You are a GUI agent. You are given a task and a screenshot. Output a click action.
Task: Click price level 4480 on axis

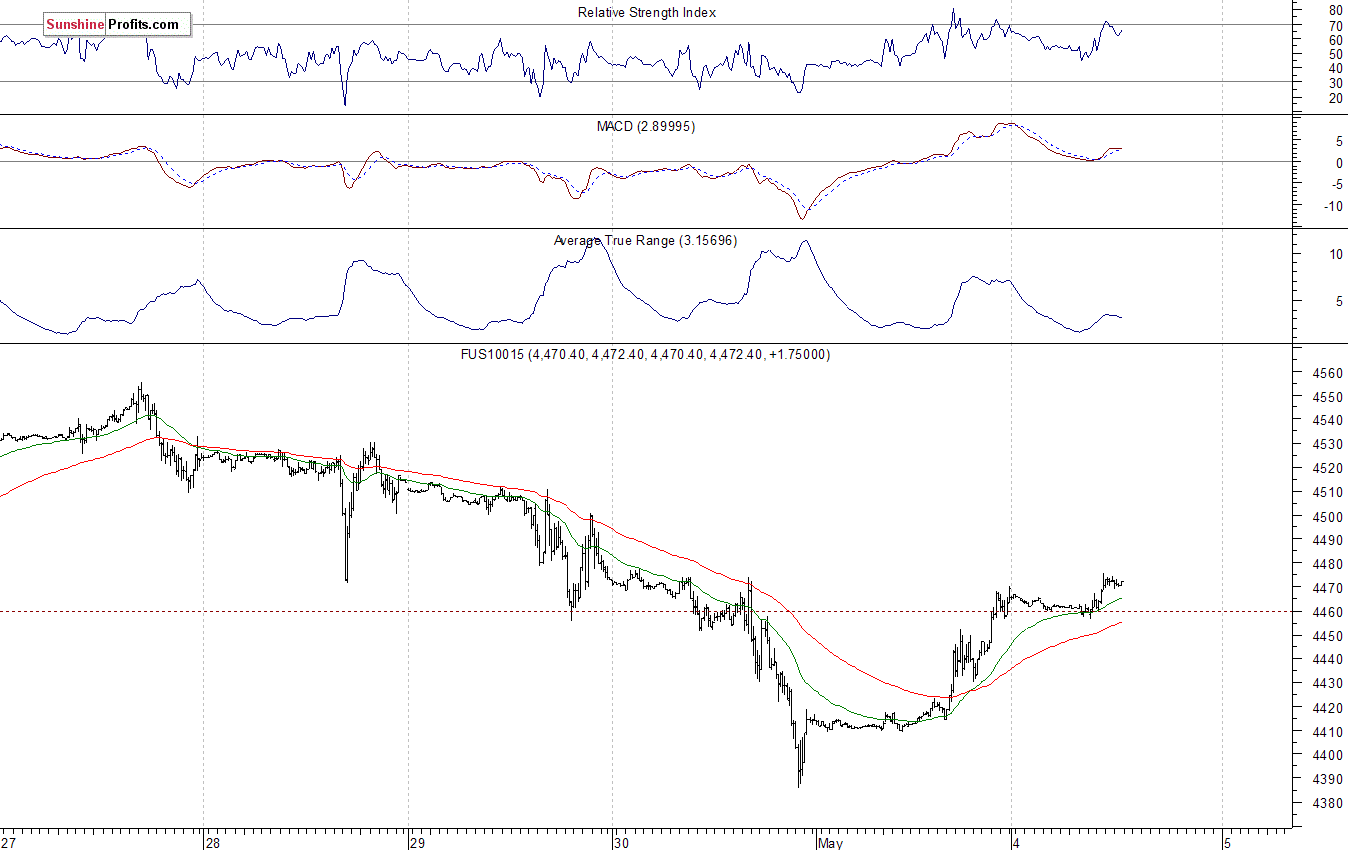tap(1327, 565)
